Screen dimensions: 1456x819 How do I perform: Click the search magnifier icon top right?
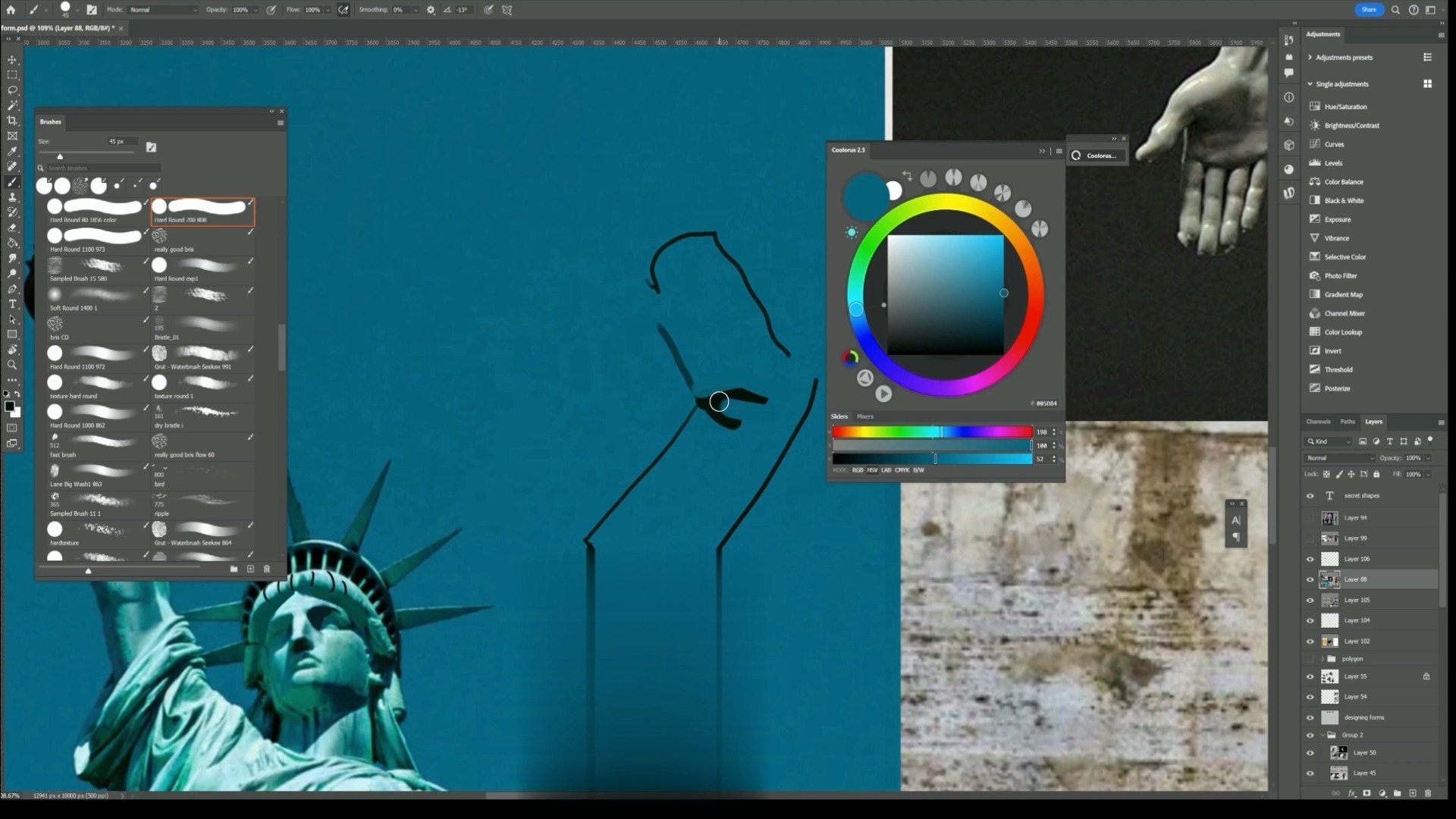click(x=1395, y=10)
